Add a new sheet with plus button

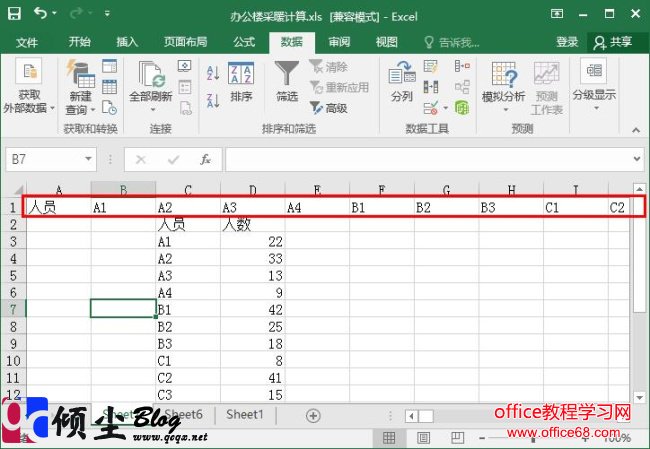[x=313, y=416]
